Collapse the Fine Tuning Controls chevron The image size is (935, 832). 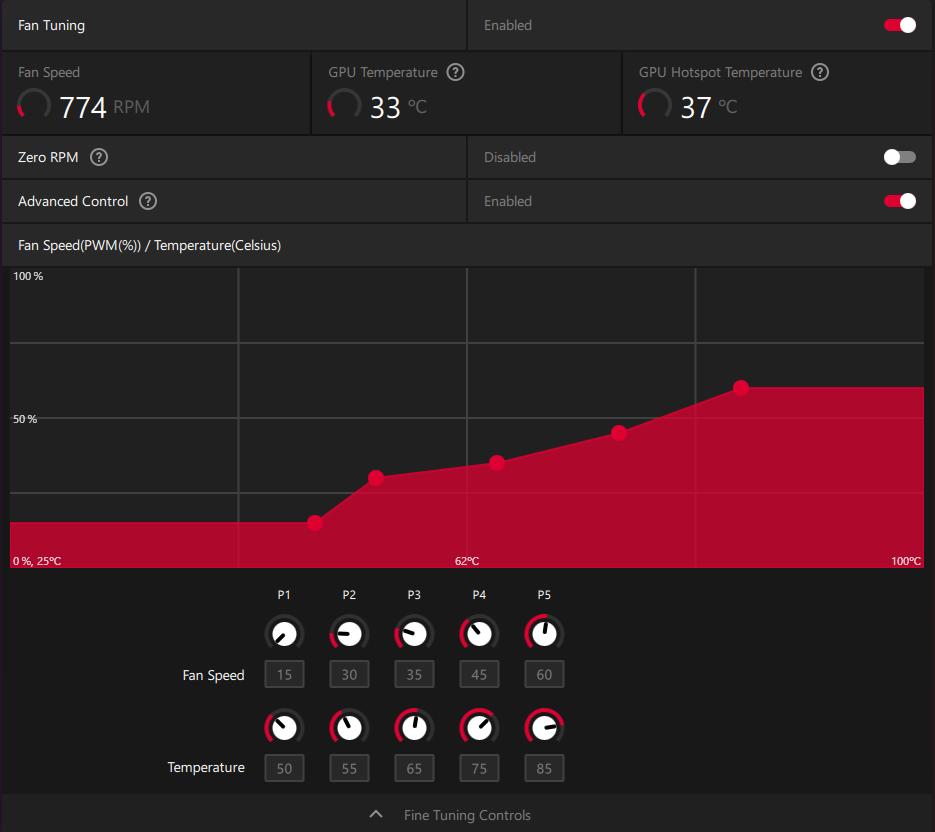coord(376,814)
